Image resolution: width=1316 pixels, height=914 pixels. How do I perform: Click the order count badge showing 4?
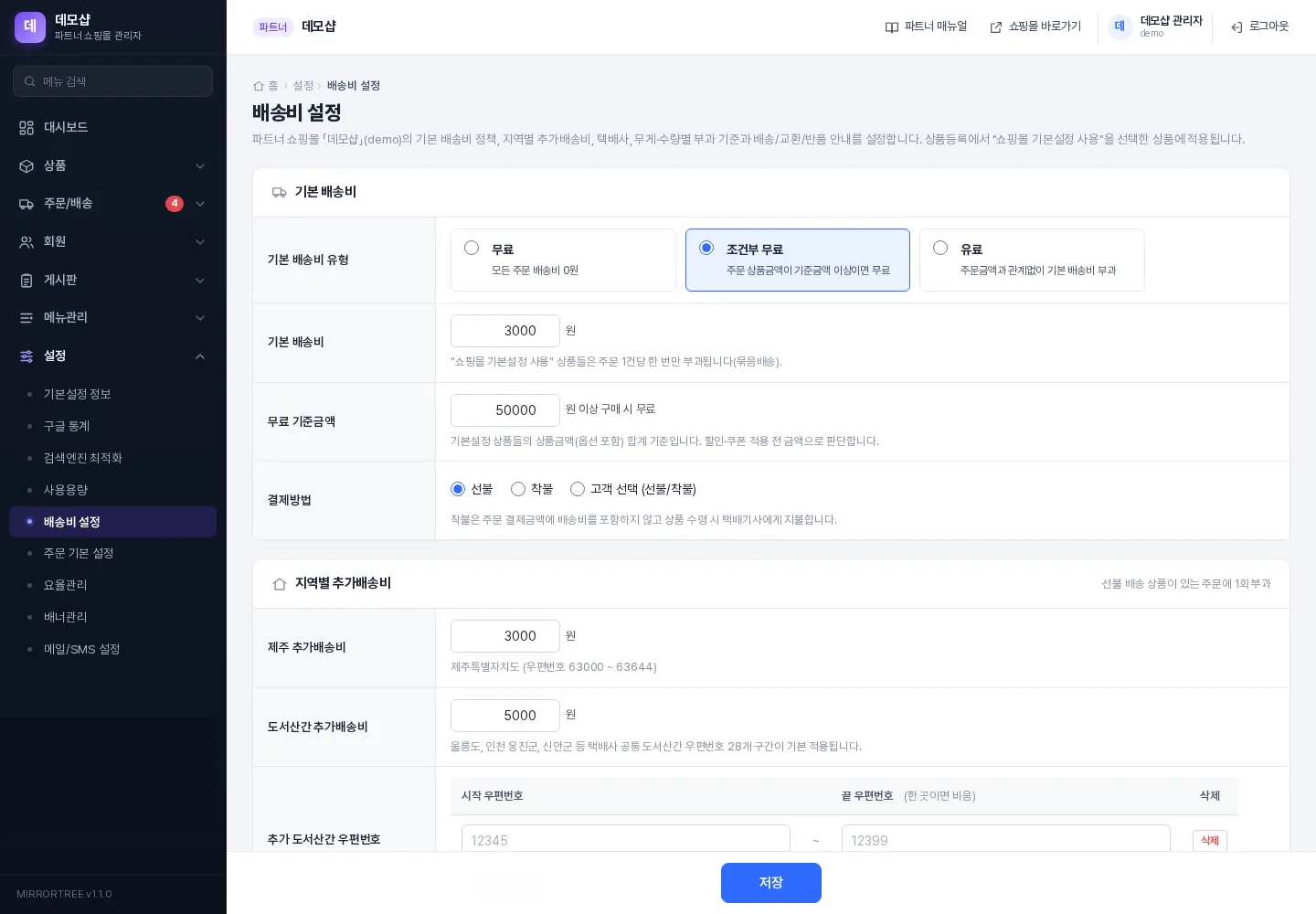click(175, 204)
